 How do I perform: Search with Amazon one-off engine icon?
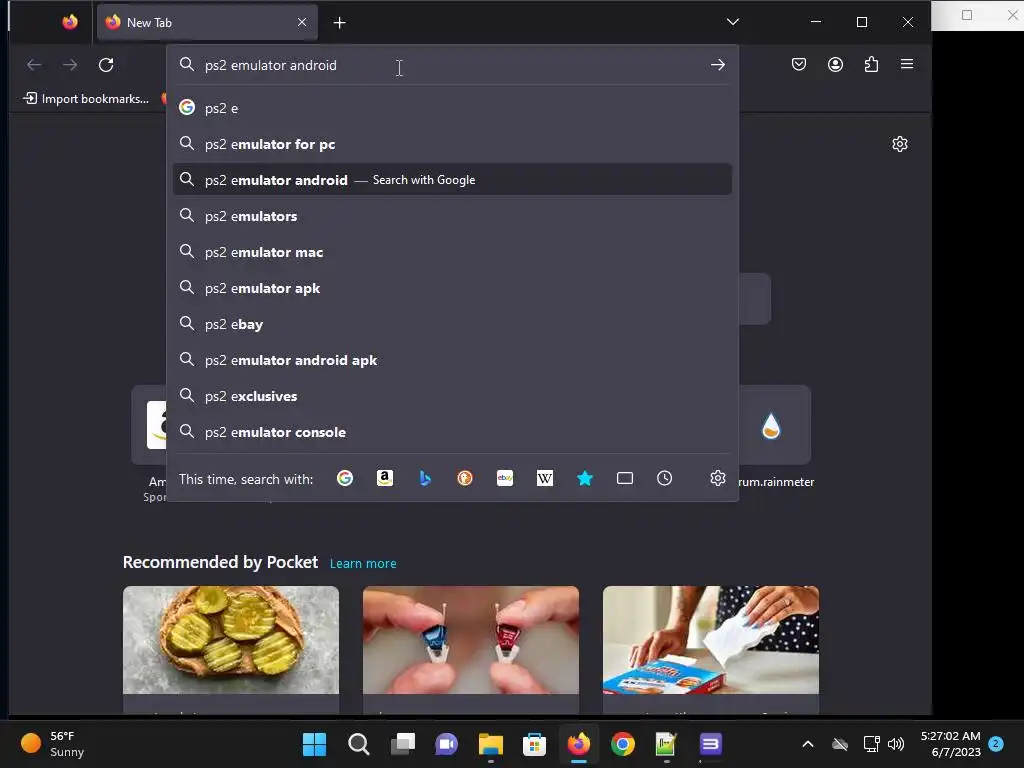click(385, 479)
